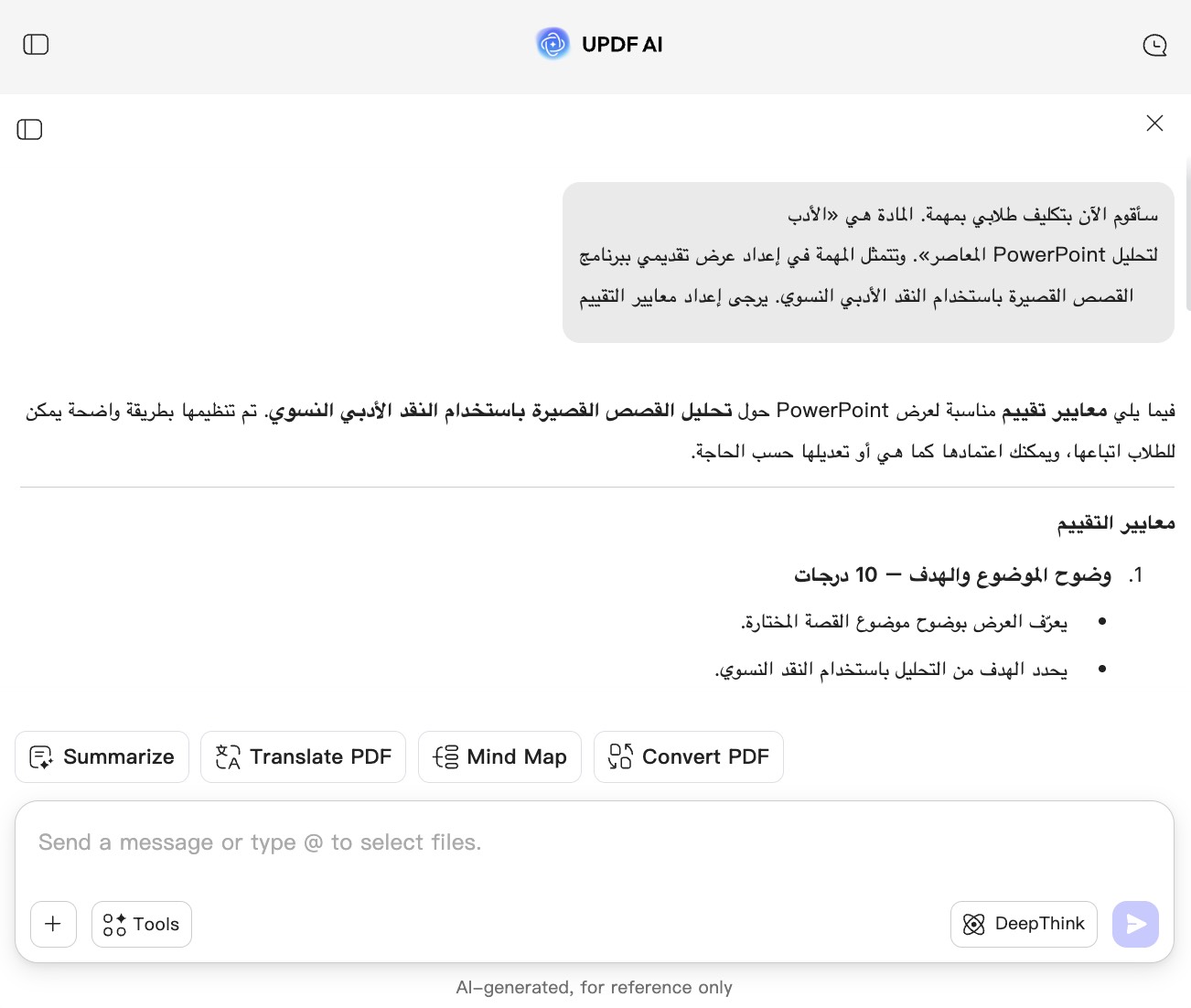
Task: Toggle the Tools option in the input bar
Action: 141,924
